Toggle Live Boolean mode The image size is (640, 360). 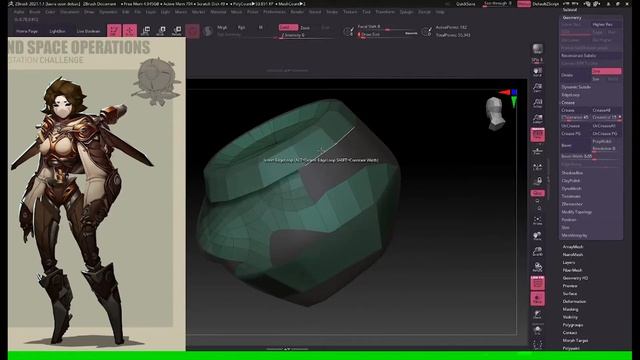tap(89, 31)
